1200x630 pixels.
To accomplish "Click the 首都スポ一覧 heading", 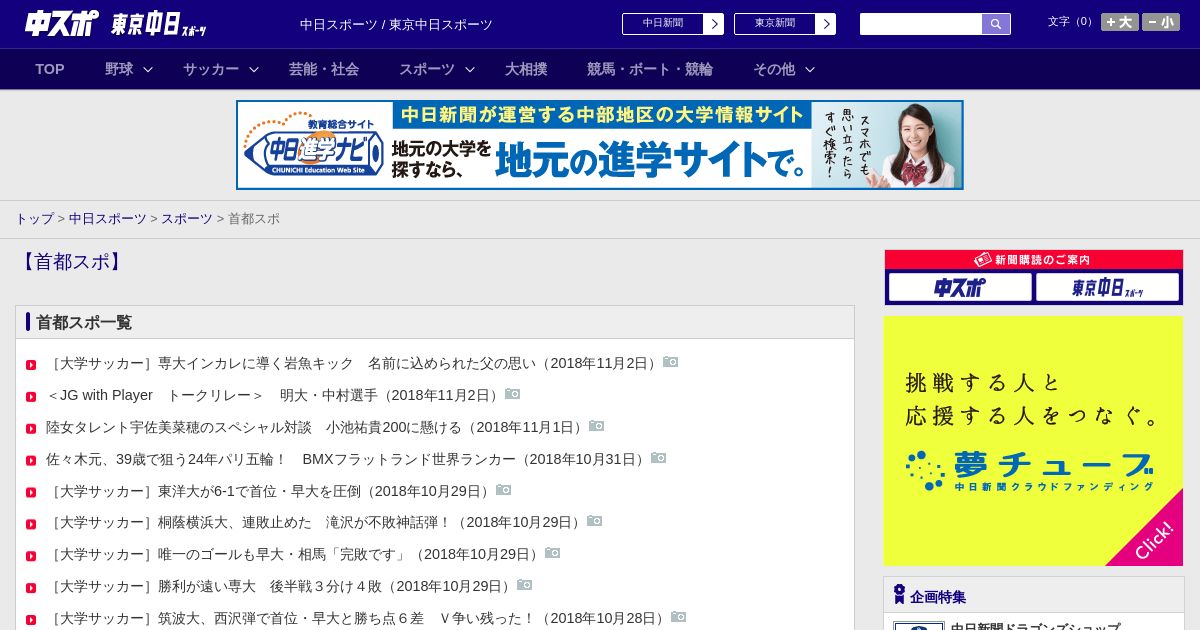I will [x=84, y=322].
